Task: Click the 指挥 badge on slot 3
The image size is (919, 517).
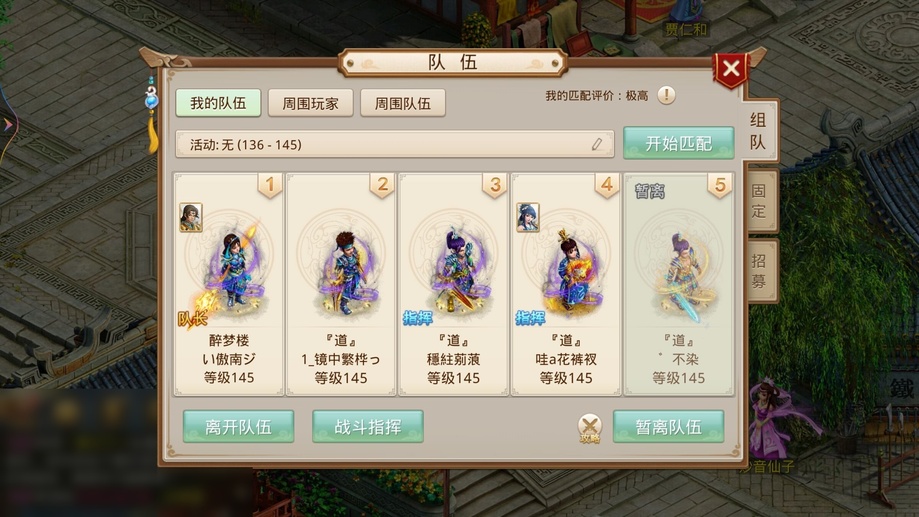Action: click(x=418, y=318)
